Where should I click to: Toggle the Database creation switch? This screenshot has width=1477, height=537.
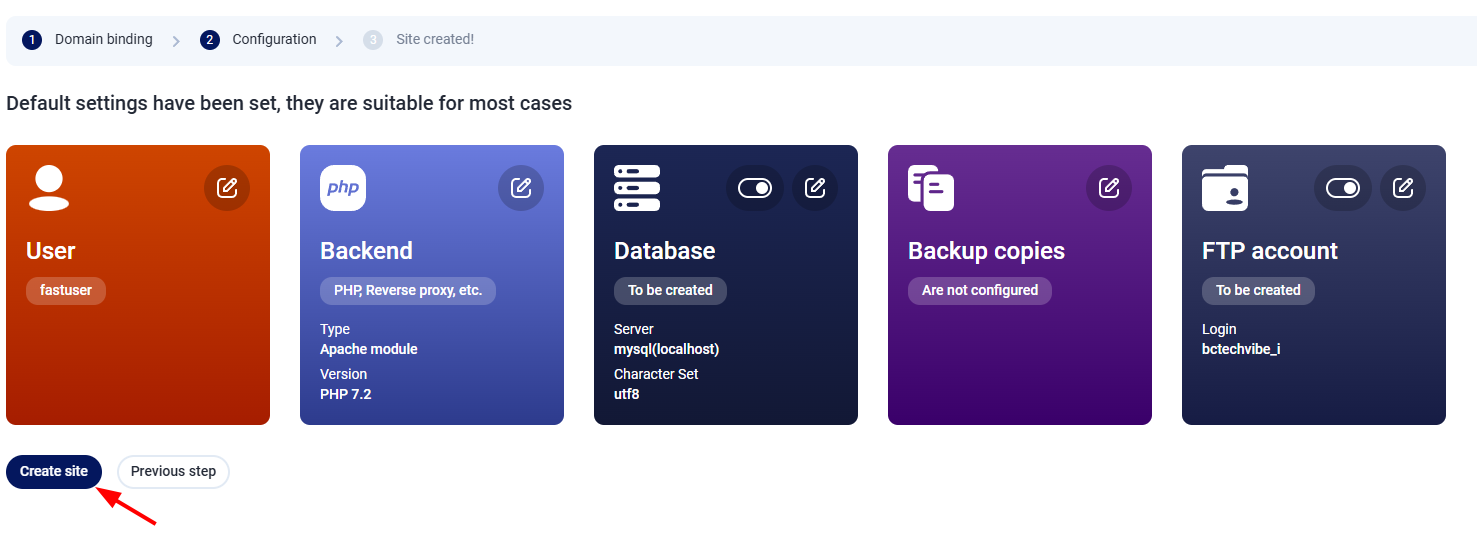pos(755,188)
